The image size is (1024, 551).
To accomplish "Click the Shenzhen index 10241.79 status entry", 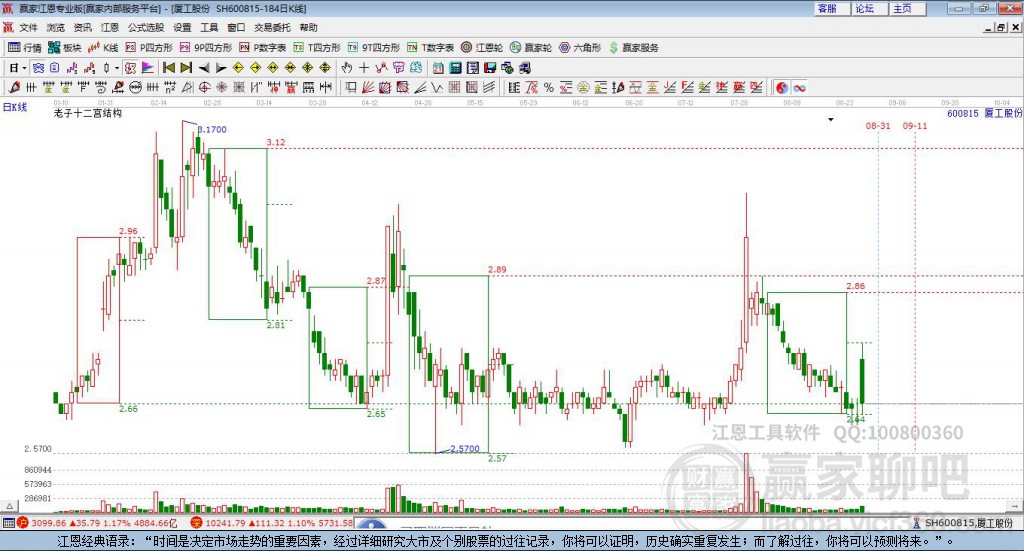I will point(272,523).
